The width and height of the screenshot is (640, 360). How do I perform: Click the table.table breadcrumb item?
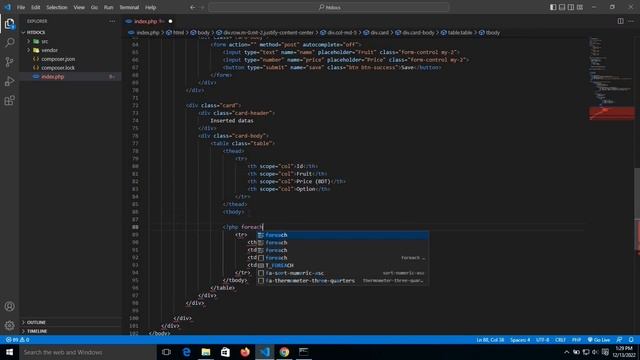point(456,33)
